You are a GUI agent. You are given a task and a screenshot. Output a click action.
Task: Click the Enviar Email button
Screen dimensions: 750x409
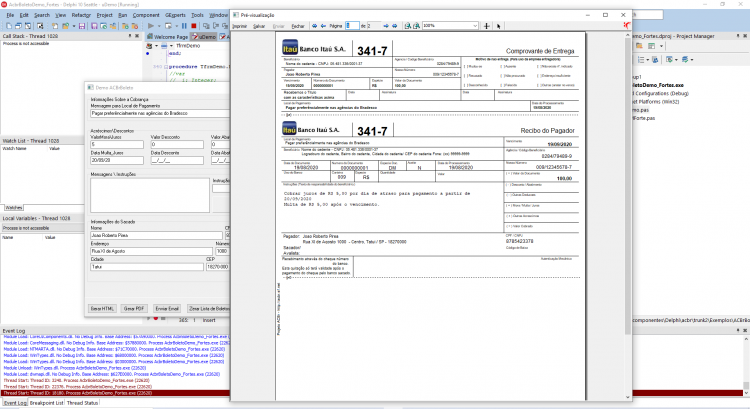(167, 309)
